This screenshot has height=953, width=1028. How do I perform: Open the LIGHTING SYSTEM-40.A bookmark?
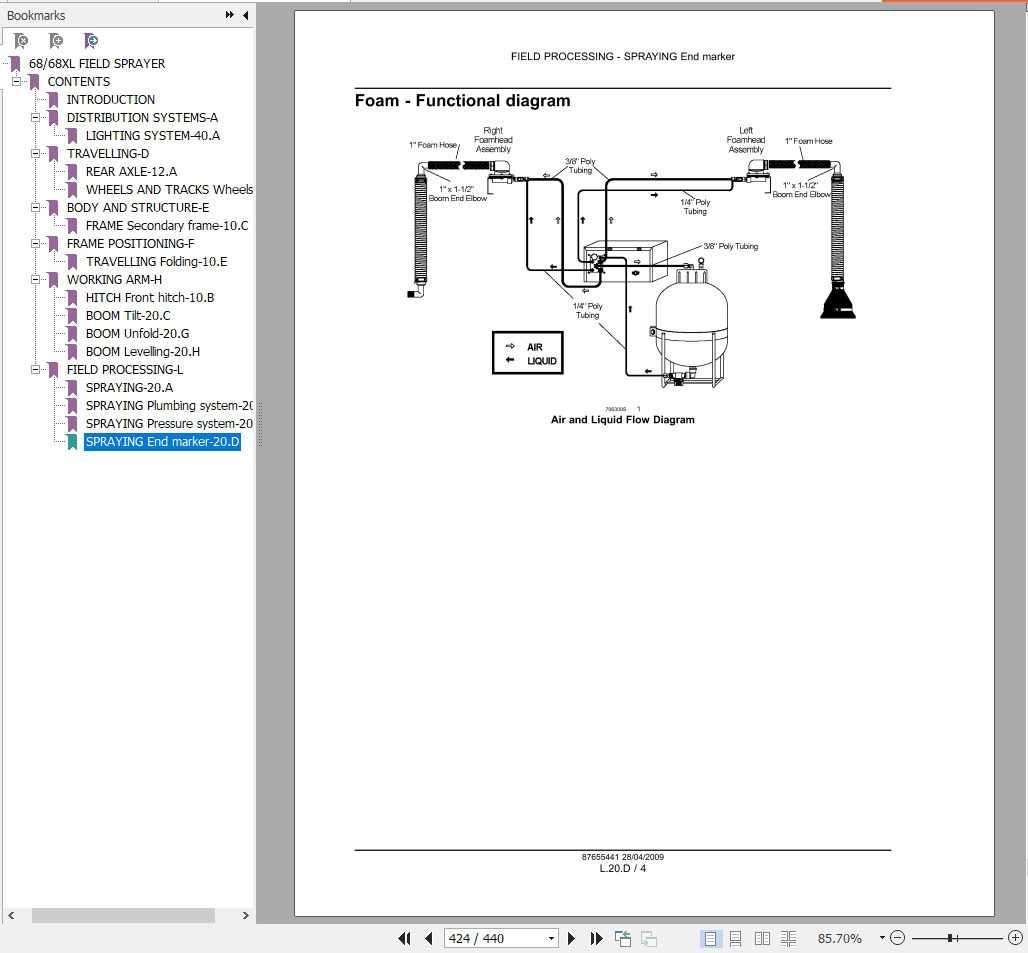point(153,136)
